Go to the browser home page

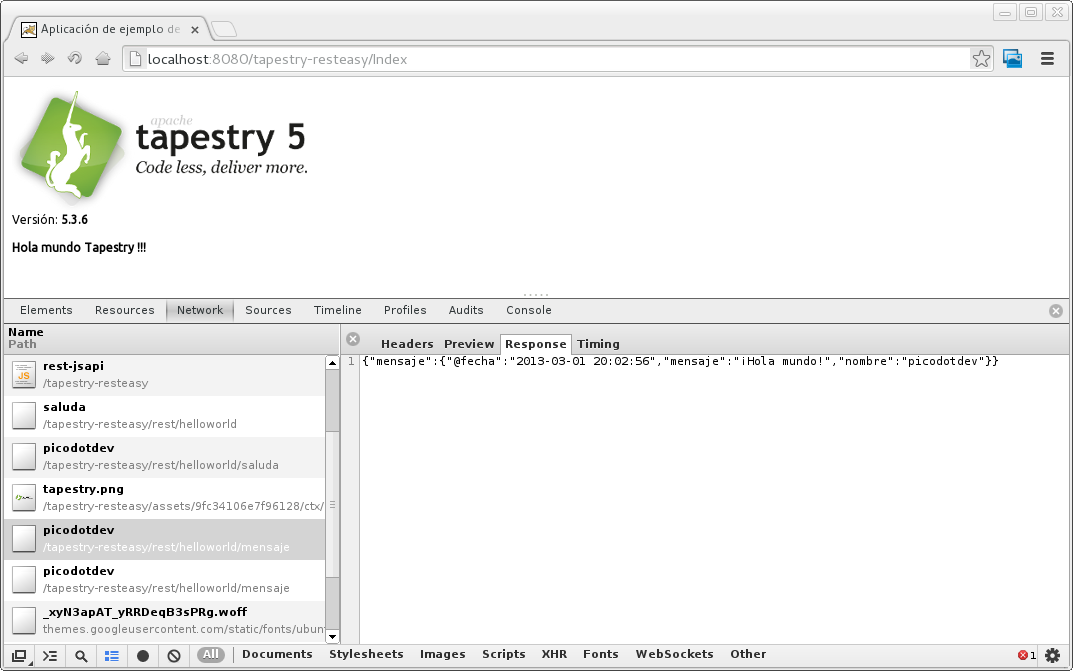point(101,58)
